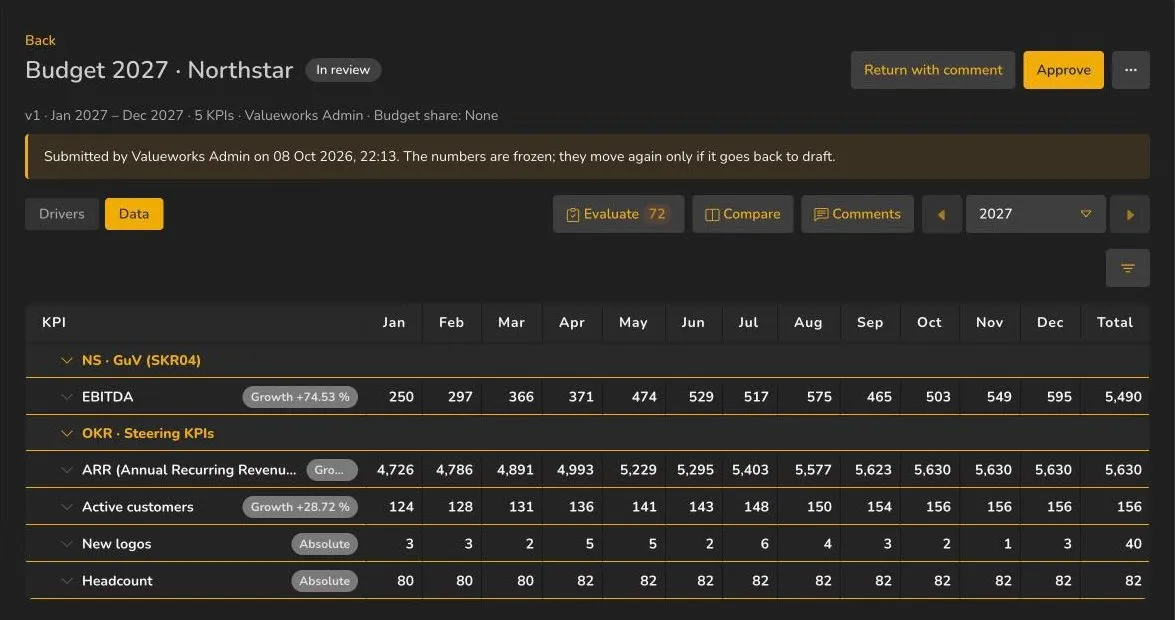This screenshot has width=1175, height=620.
Task: Click the Dec column header
Action: [x=1050, y=322]
